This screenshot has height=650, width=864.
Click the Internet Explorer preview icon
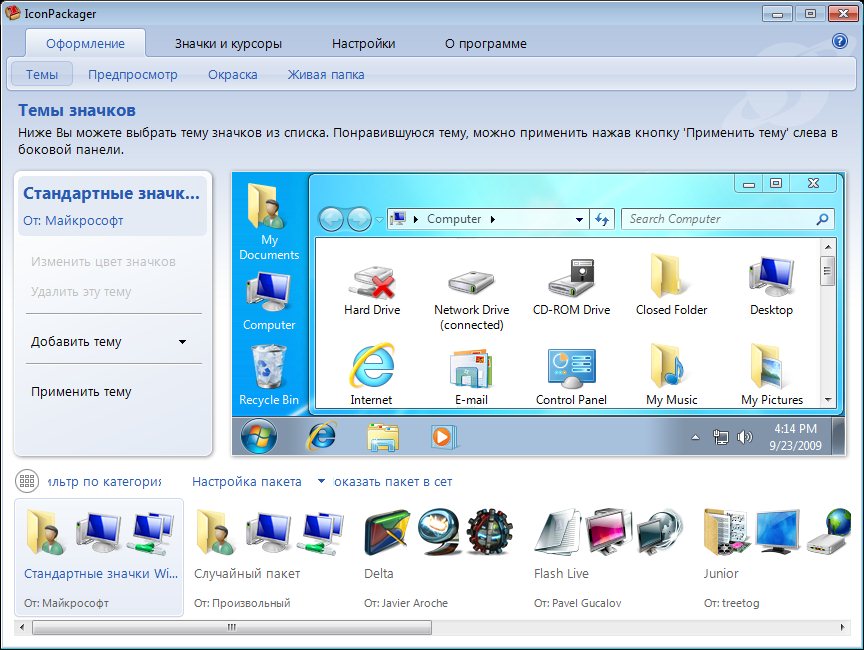371,367
